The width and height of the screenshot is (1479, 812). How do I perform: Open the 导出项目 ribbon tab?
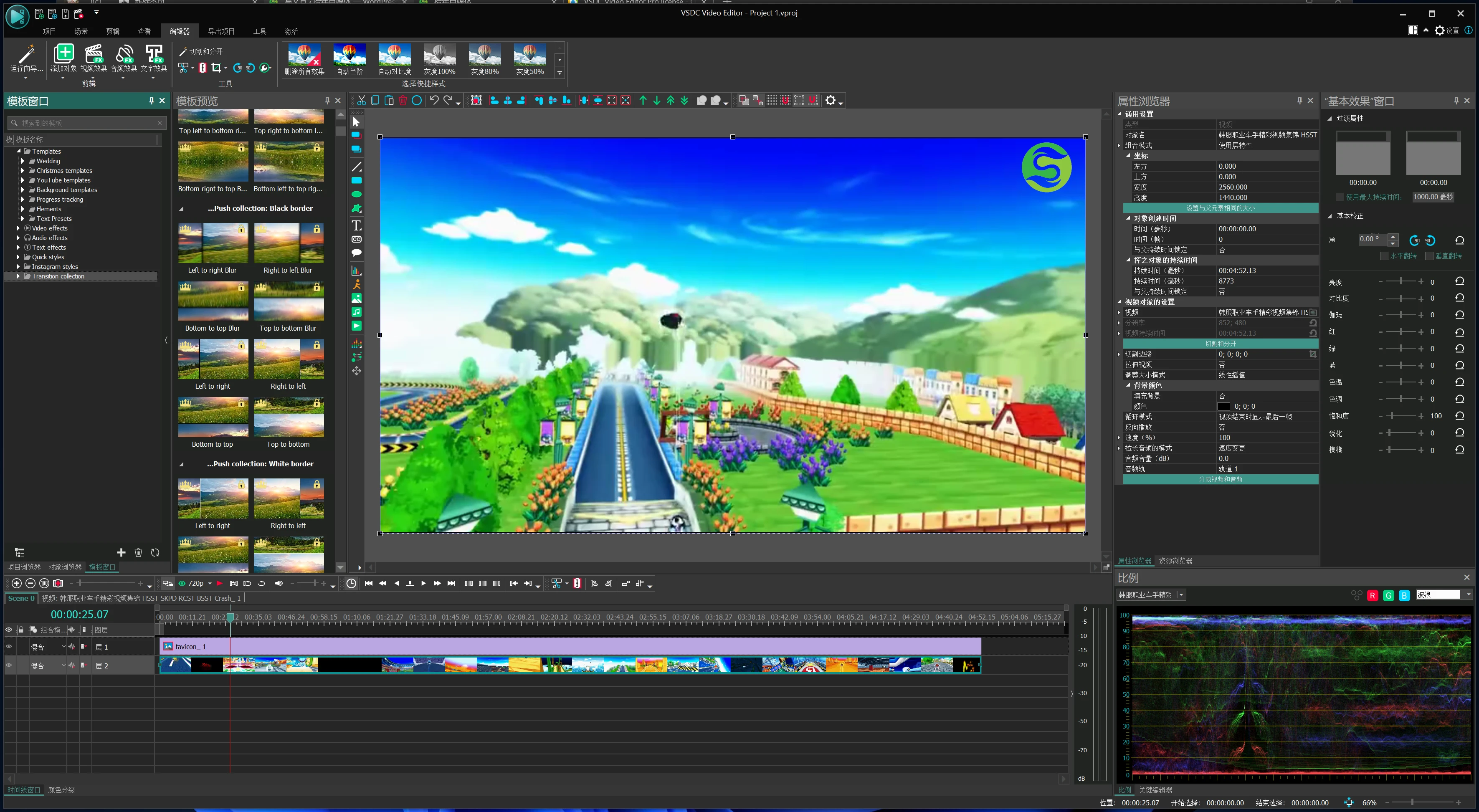click(221, 31)
